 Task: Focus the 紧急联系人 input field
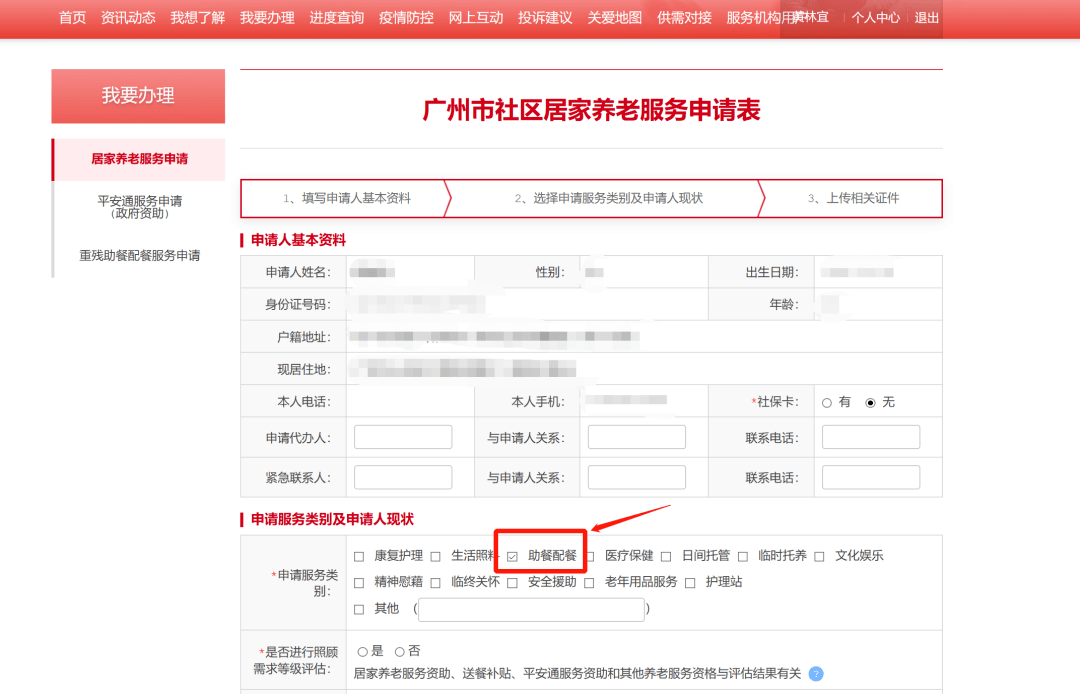pos(403,477)
